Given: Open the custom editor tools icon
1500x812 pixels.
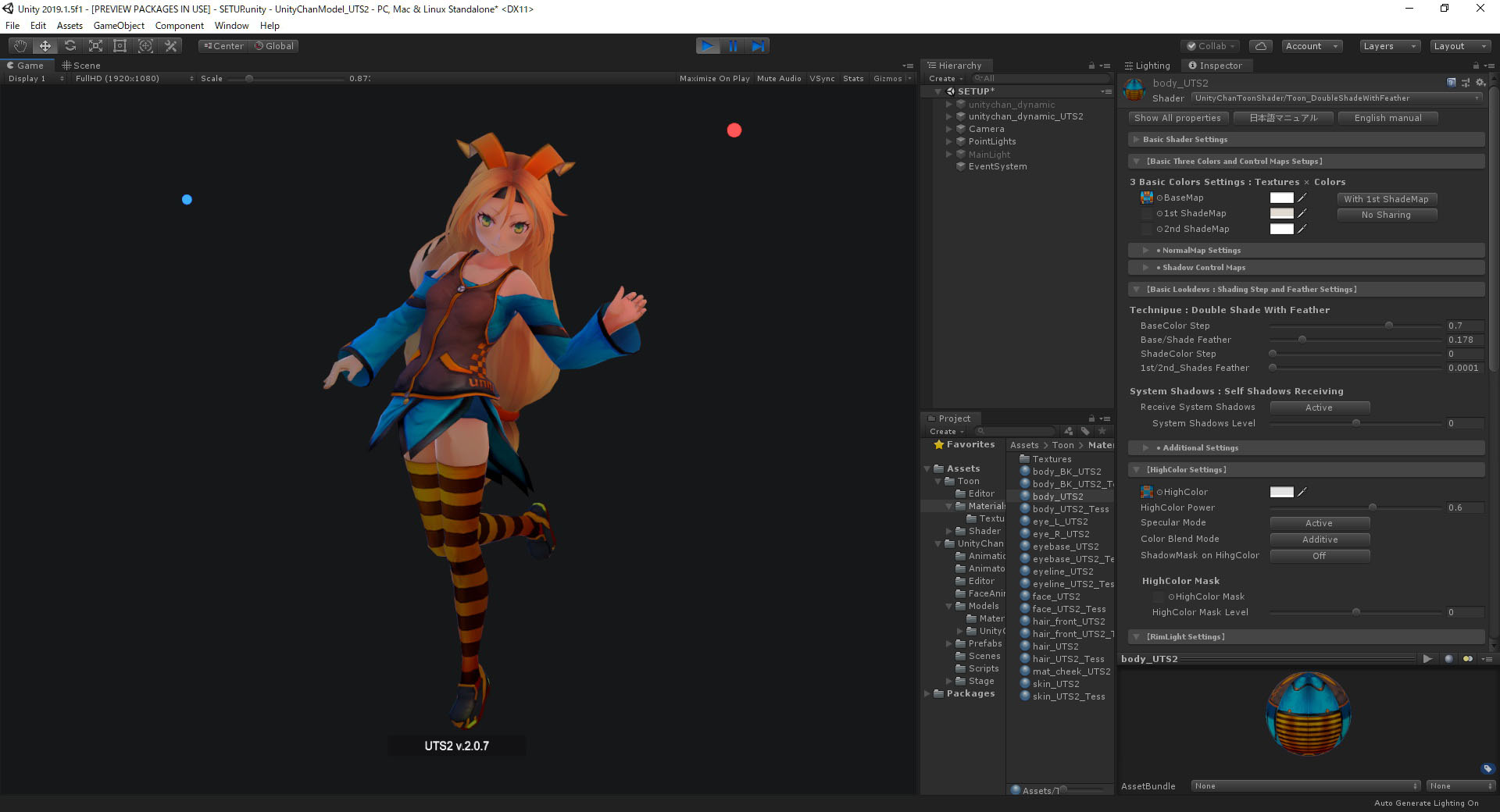Looking at the screenshot, I should coord(170,46).
